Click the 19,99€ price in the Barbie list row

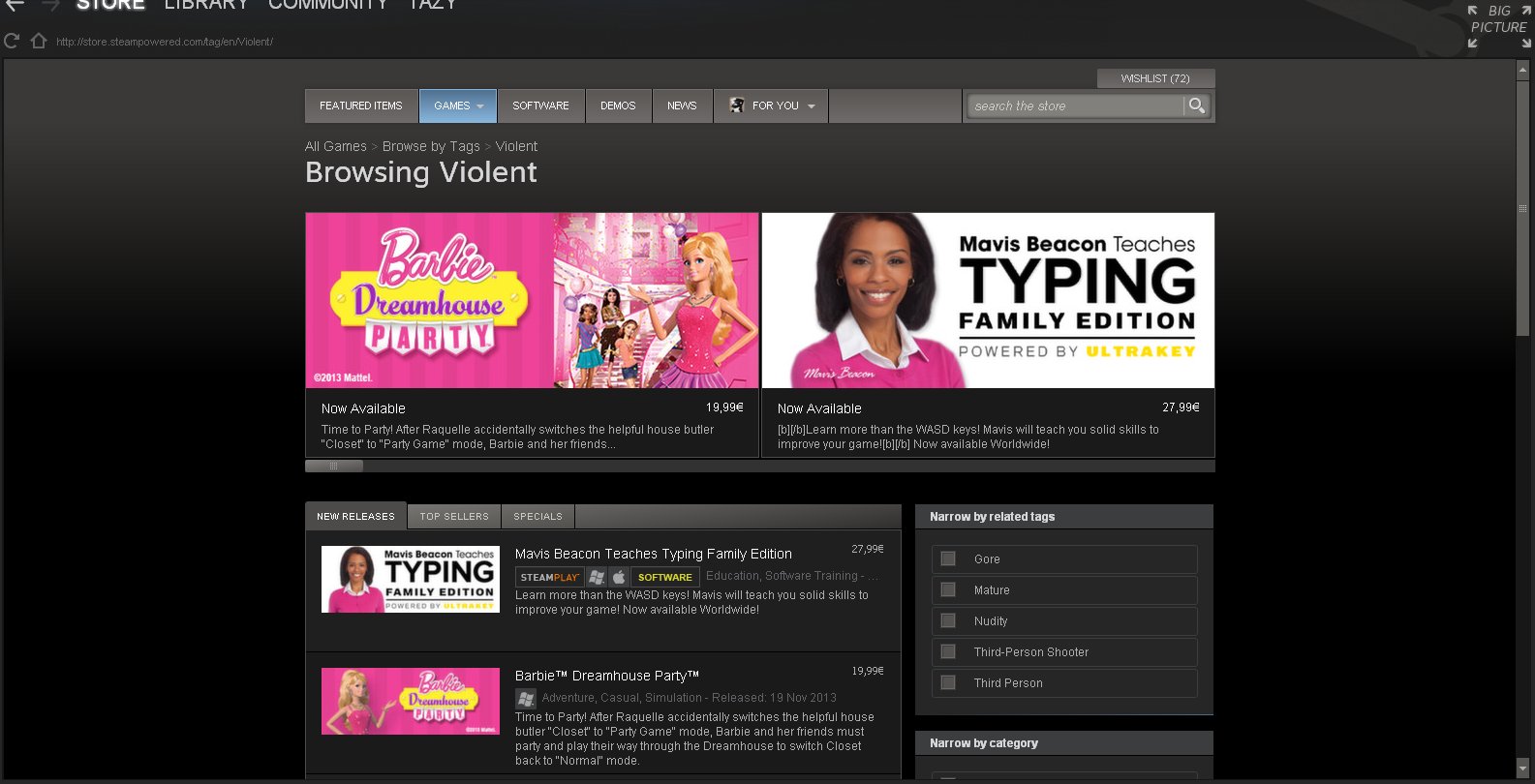pyautogui.click(x=868, y=671)
